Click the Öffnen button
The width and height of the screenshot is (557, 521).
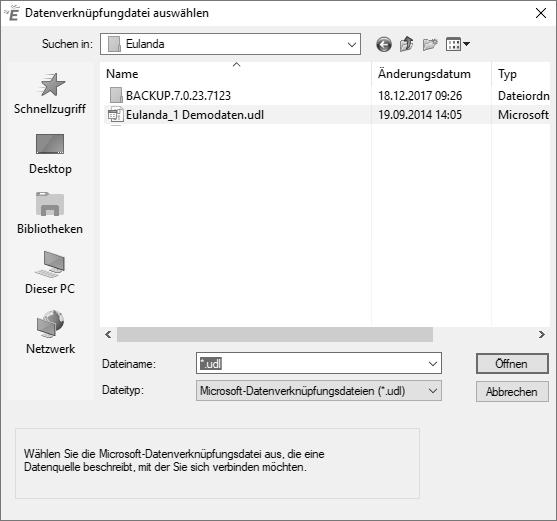(512, 364)
